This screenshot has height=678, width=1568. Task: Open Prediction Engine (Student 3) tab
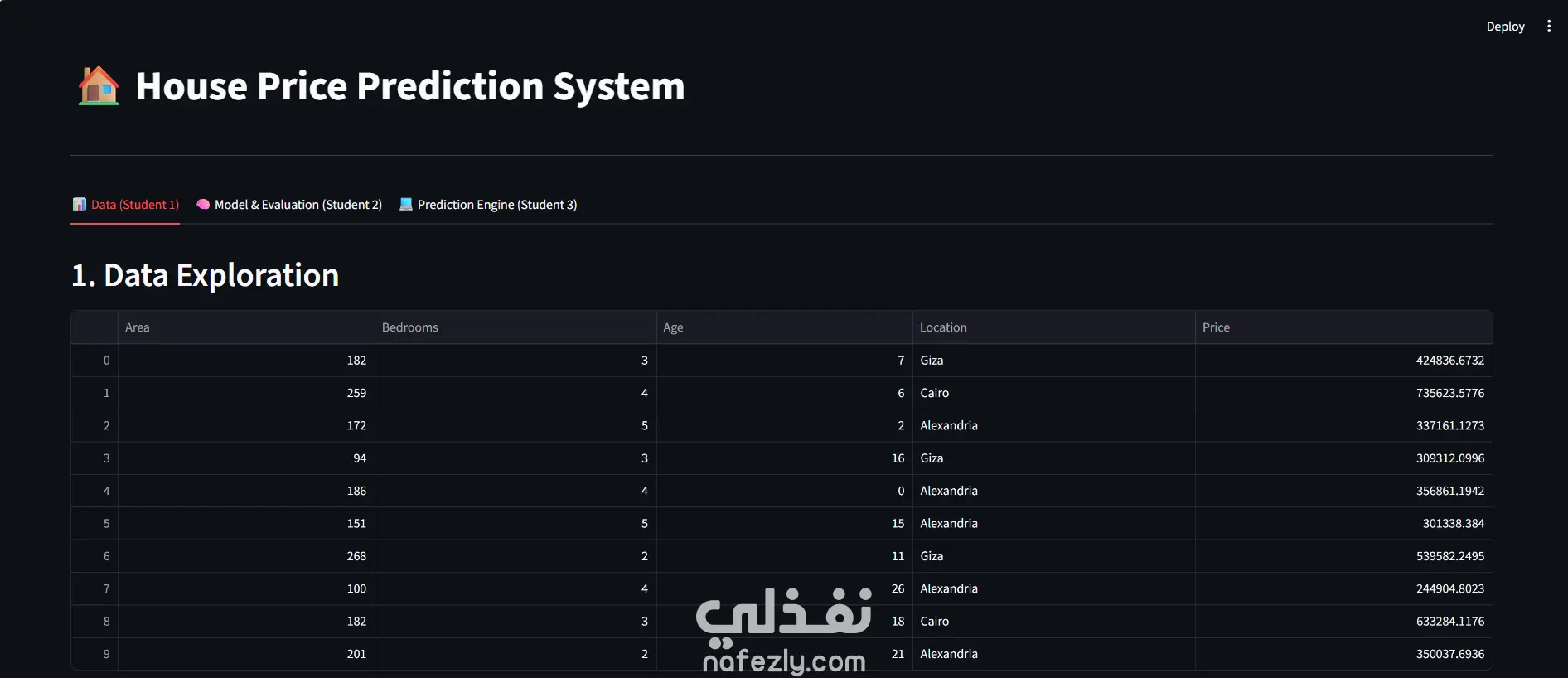pyautogui.click(x=488, y=205)
